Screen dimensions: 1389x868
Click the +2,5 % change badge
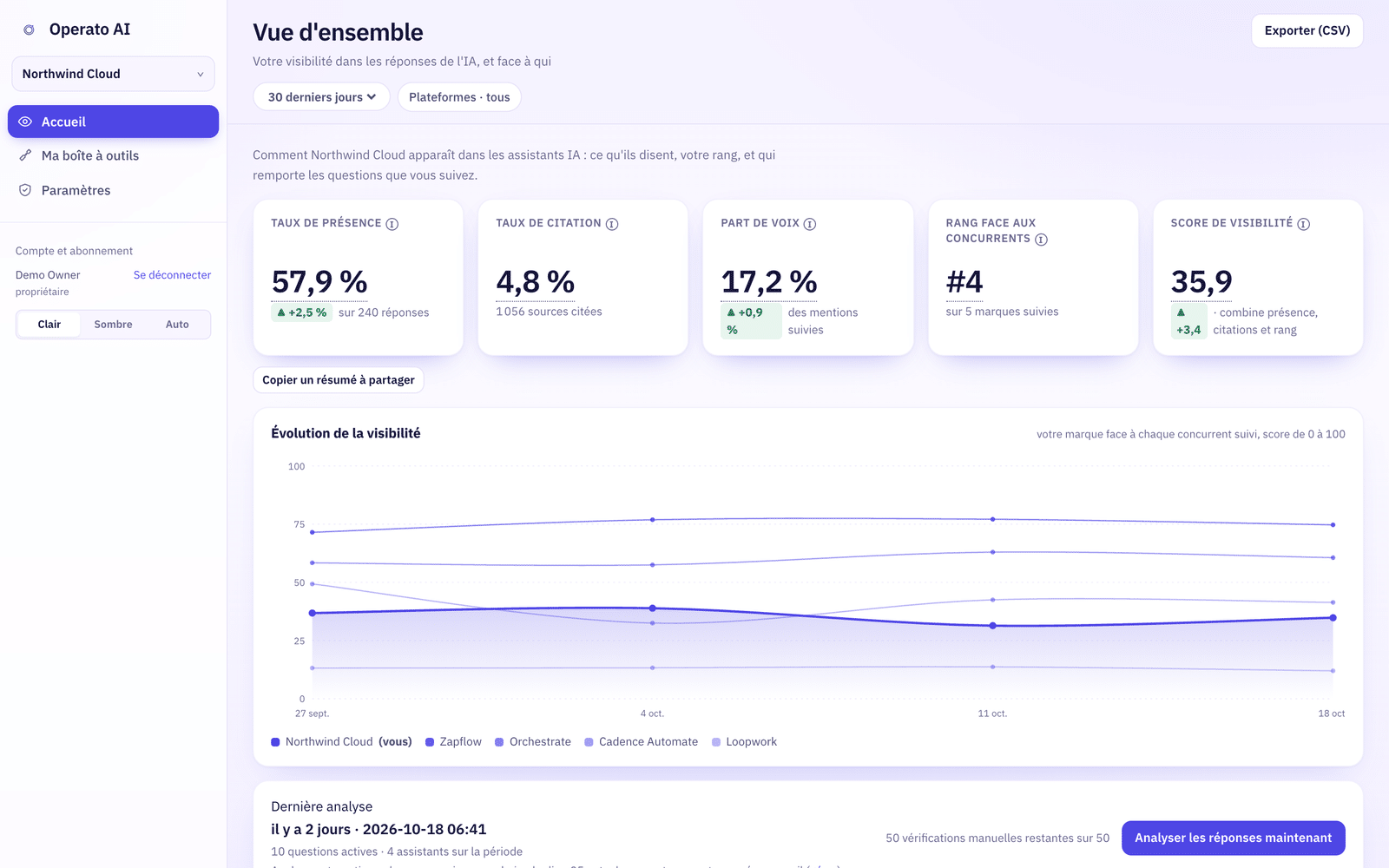(x=301, y=312)
